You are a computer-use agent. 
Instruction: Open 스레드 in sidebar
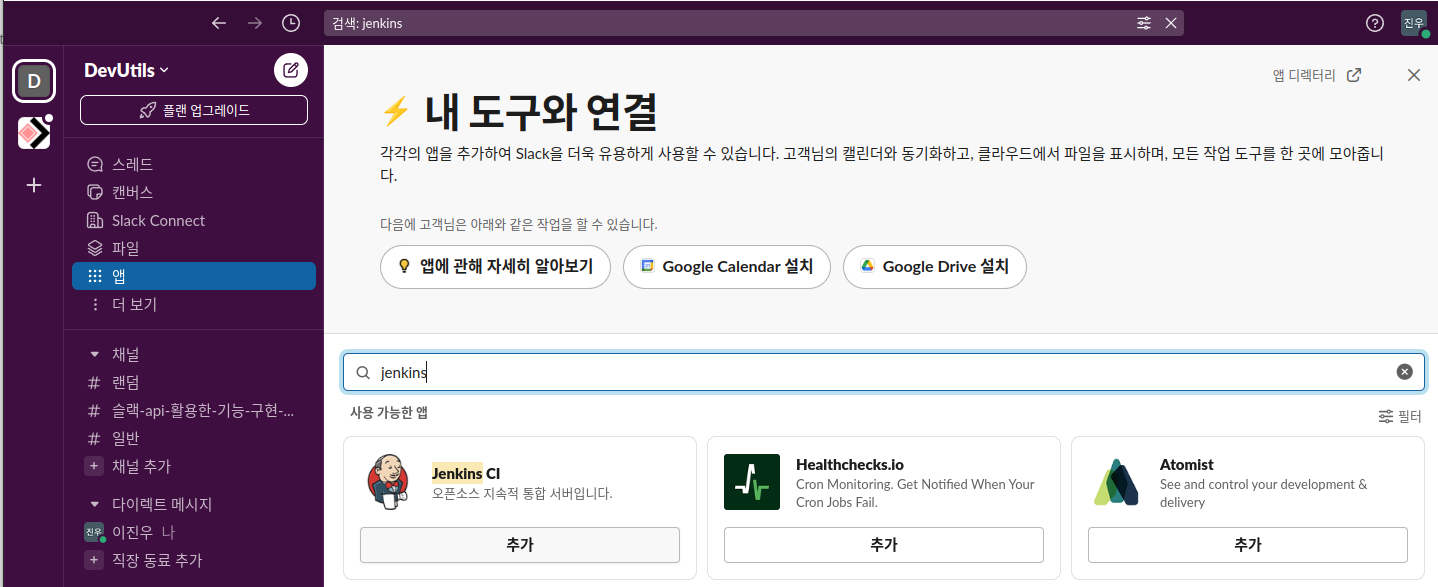194,164
